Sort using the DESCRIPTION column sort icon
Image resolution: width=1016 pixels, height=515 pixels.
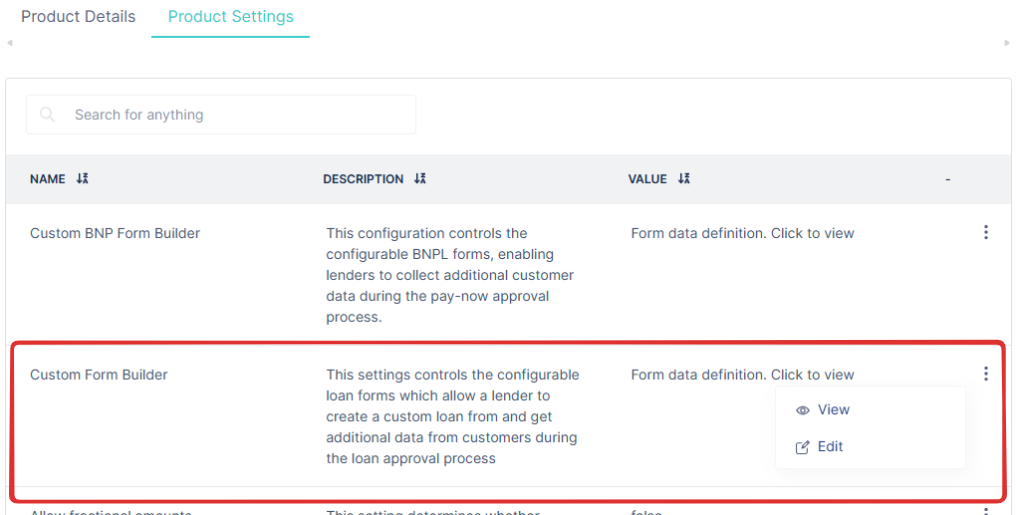[x=420, y=179]
